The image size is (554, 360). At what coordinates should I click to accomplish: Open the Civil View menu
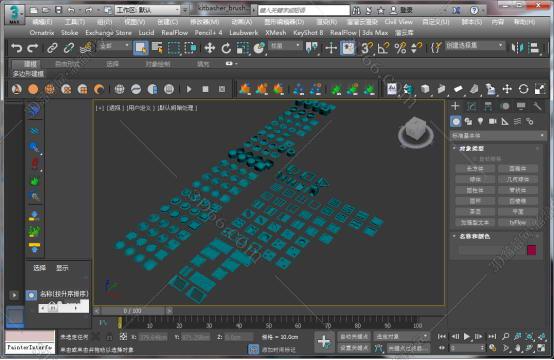click(x=399, y=22)
